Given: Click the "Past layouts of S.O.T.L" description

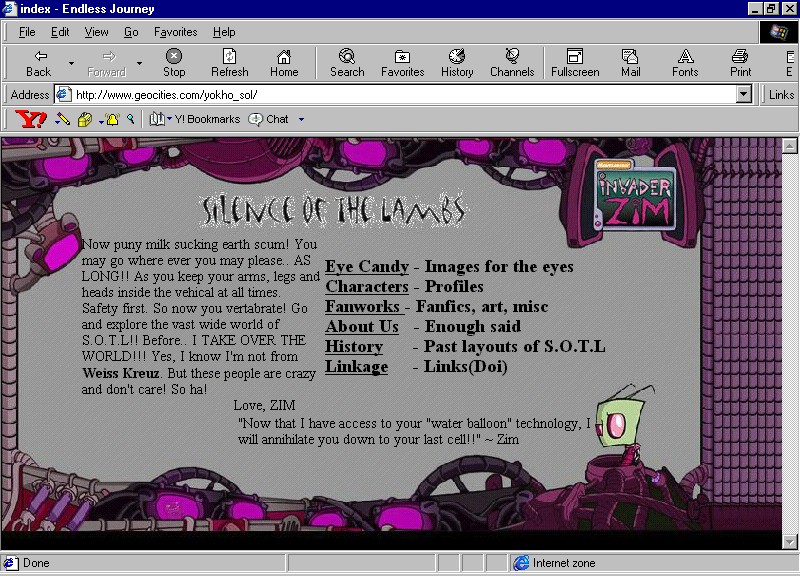Looking at the screenshot, I should point(514,346).
